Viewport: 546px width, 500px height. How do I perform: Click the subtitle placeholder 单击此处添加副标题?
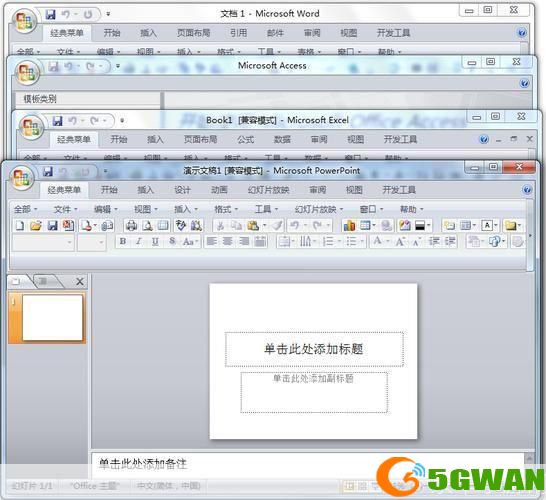coord(314,392)
